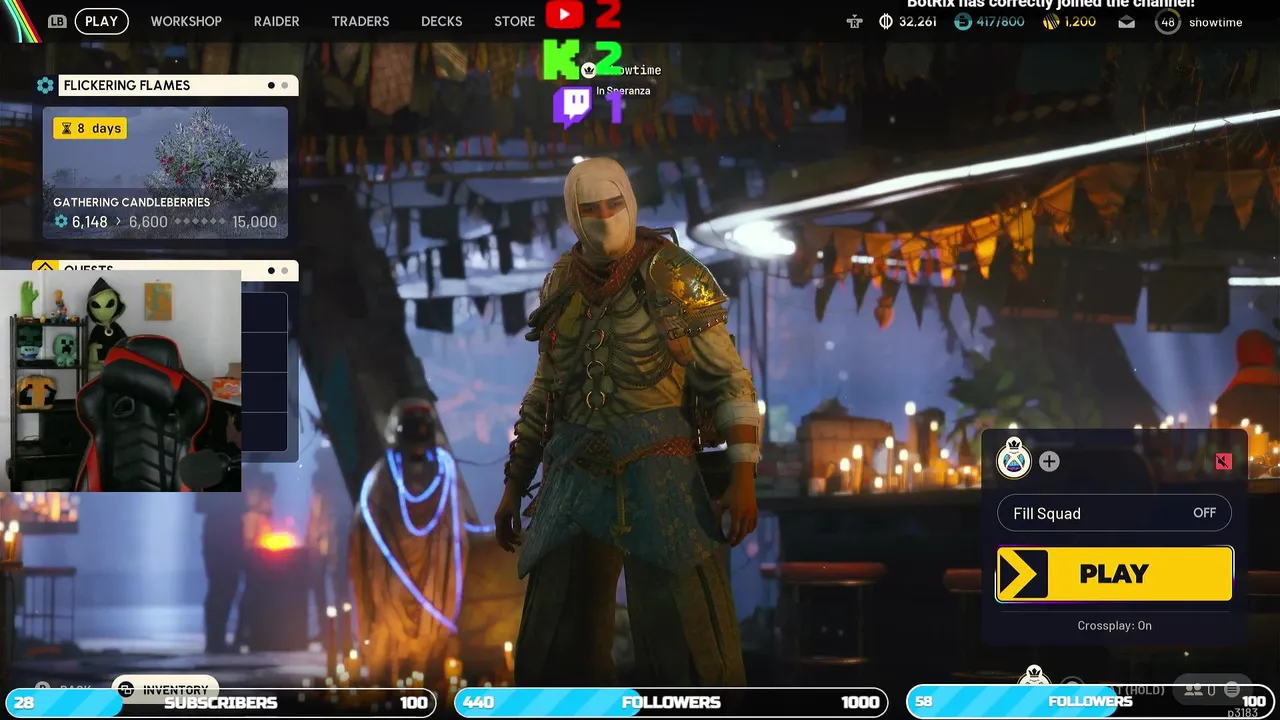Click the streamer webcam overlay
Viewport: 1280px width, 720px height.
tap(121, 381)
